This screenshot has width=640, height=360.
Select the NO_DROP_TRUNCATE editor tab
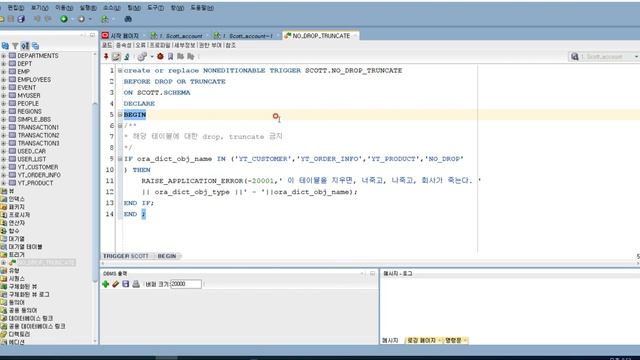(x=321, y=36)
